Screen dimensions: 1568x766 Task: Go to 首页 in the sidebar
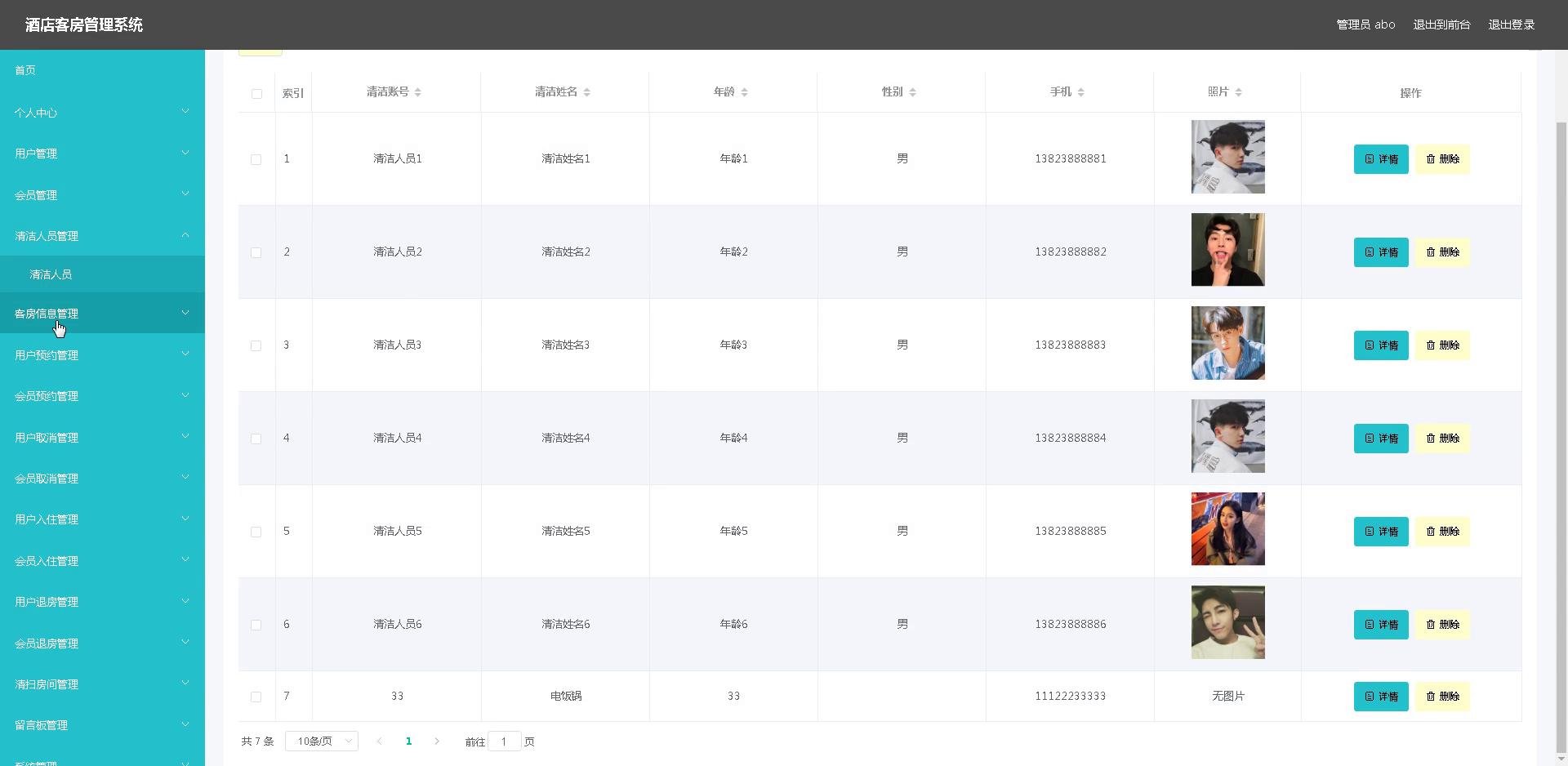point(24,70)
